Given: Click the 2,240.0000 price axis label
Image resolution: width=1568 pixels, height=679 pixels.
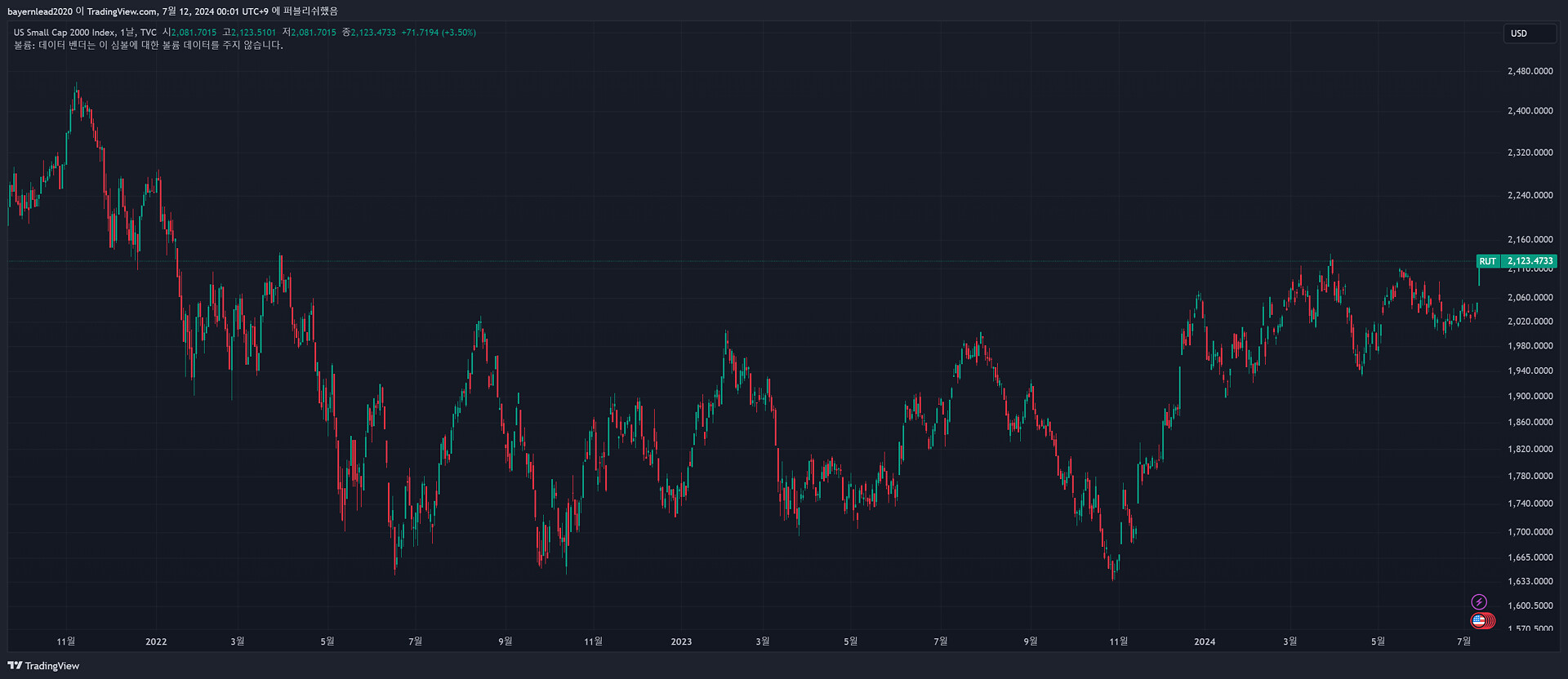Looking at the screenshot, I should [x=1530, y=195].
